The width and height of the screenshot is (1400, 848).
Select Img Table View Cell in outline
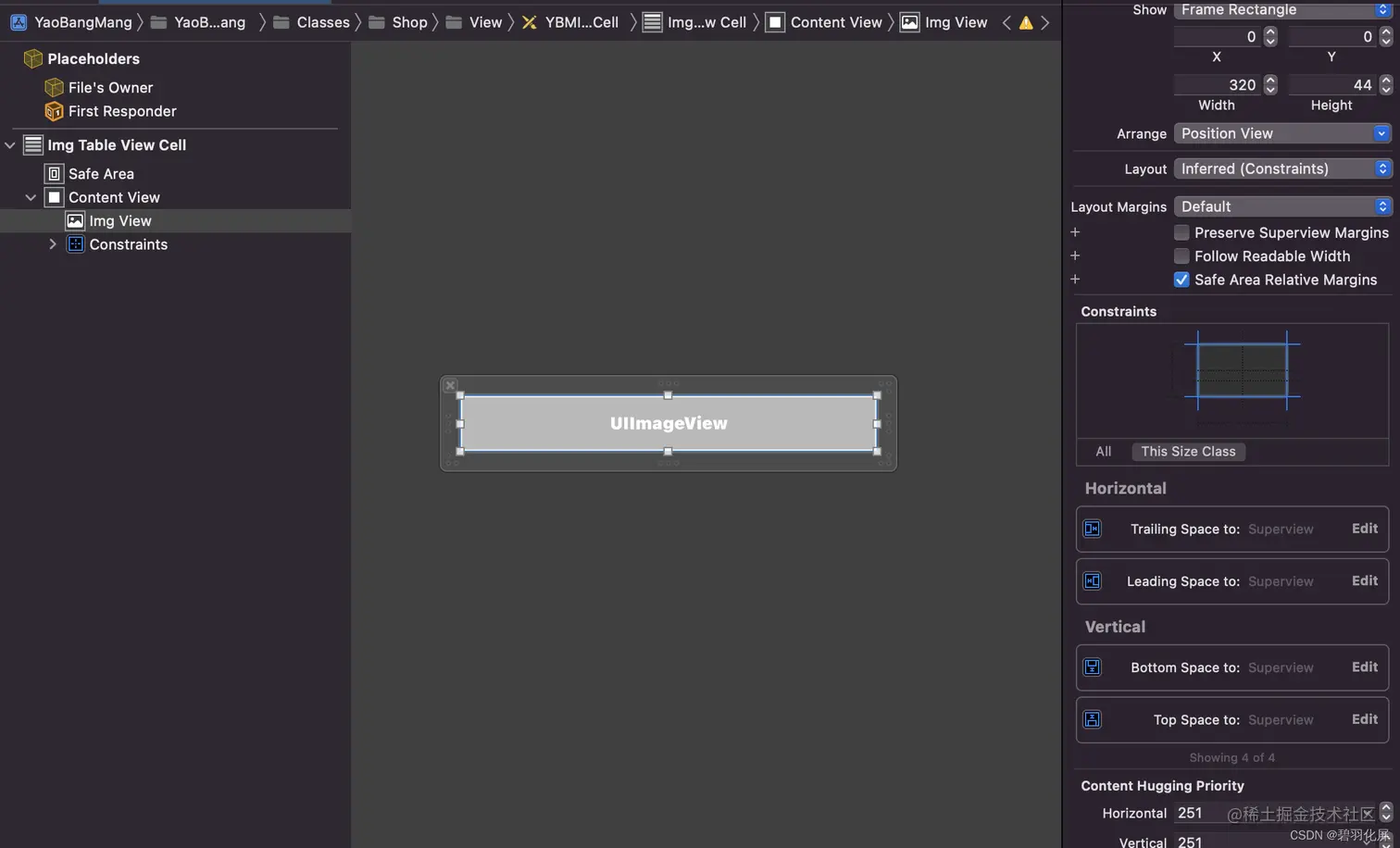pos(117,145)
